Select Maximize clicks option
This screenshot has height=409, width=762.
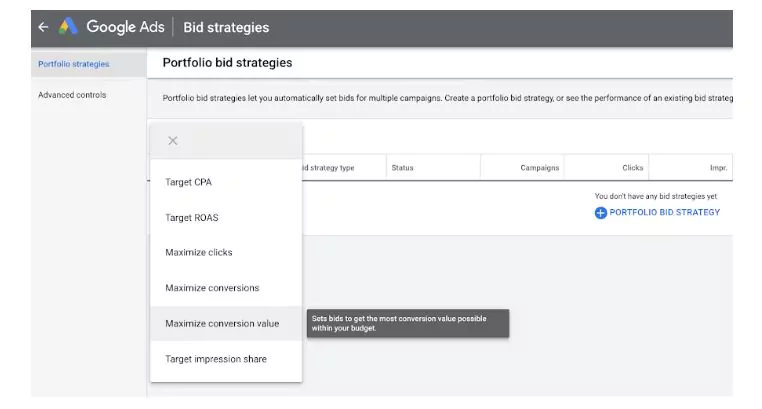click(198, 252)
